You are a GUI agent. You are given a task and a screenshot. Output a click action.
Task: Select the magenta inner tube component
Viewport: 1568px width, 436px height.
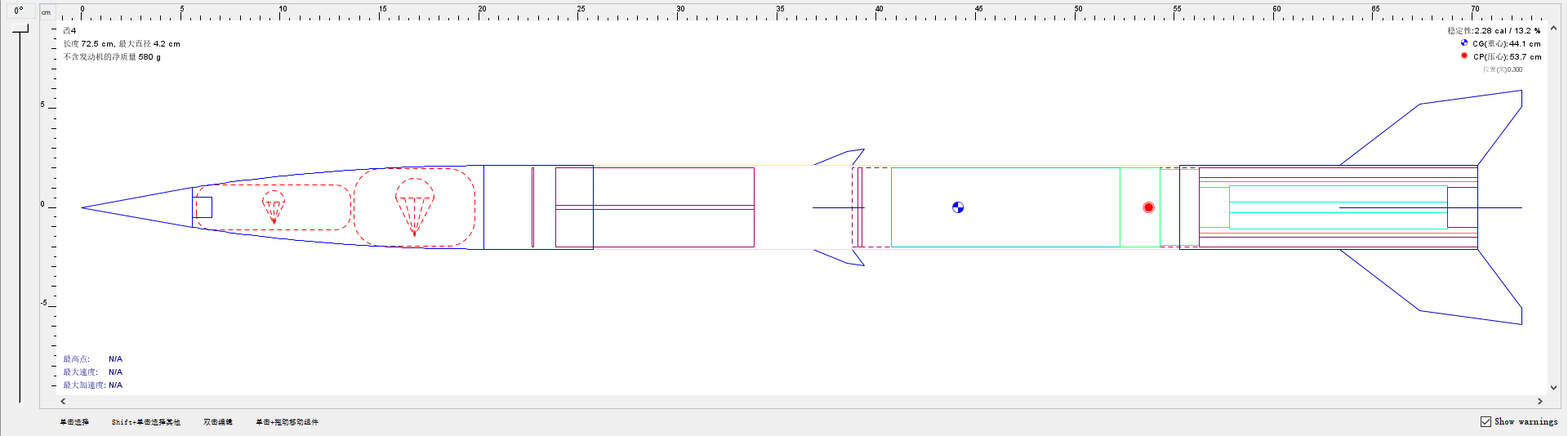[x=655, y=207]
